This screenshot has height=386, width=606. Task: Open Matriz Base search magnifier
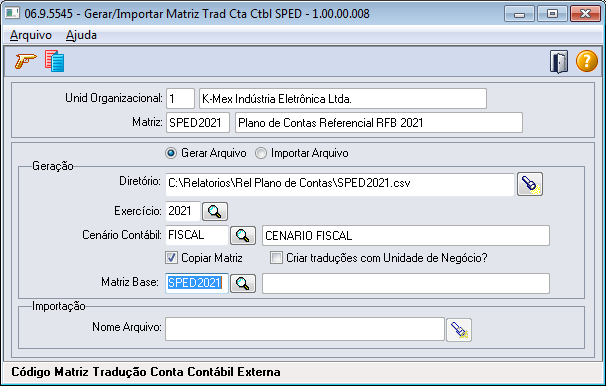point(243,283)
